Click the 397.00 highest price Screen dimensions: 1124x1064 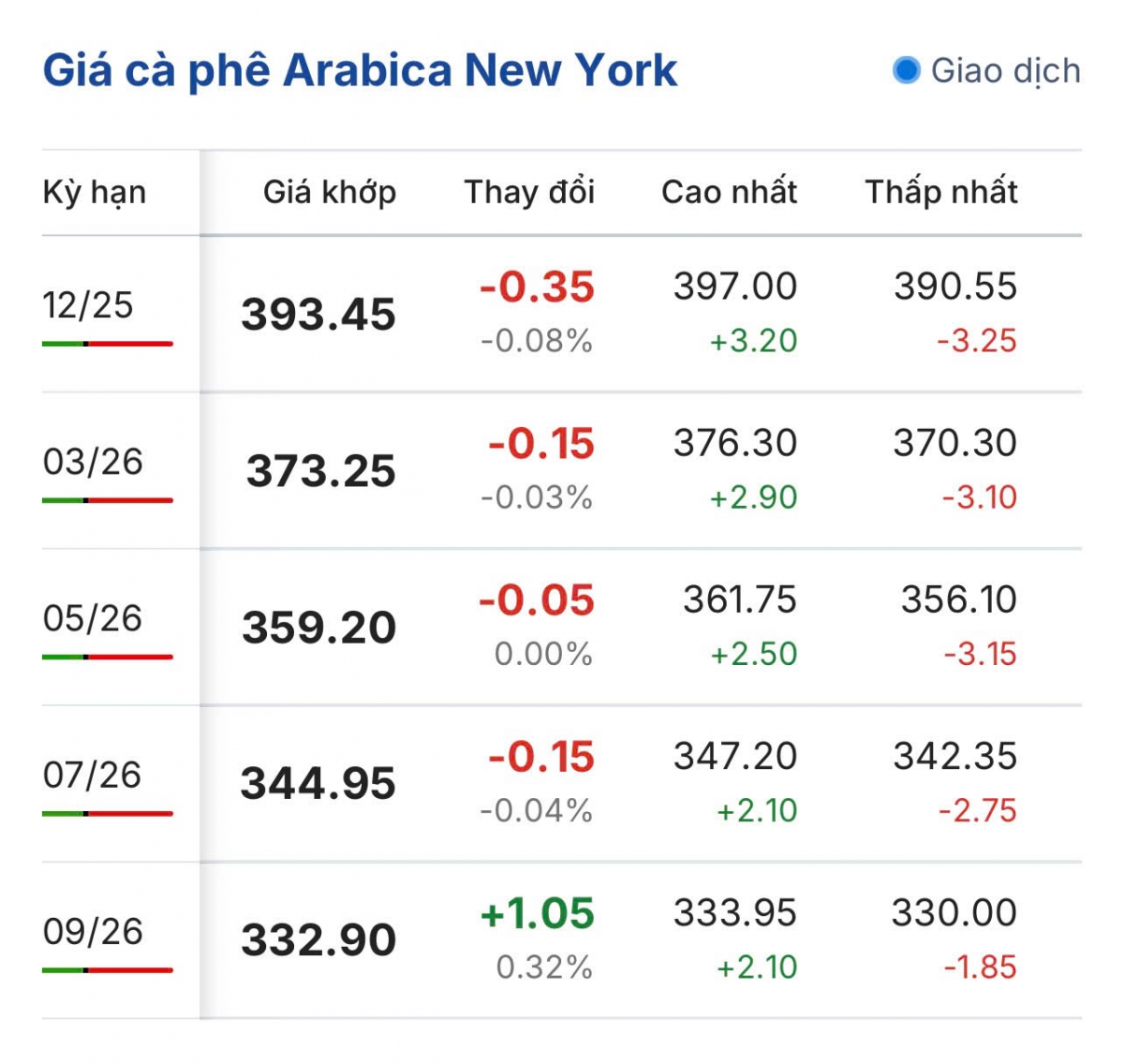tap(734, 287)
